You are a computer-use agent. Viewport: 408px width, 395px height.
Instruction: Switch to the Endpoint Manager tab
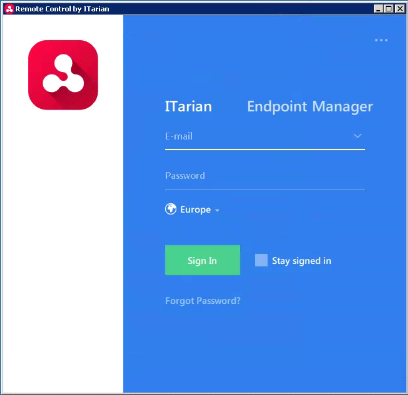(310, 107)
